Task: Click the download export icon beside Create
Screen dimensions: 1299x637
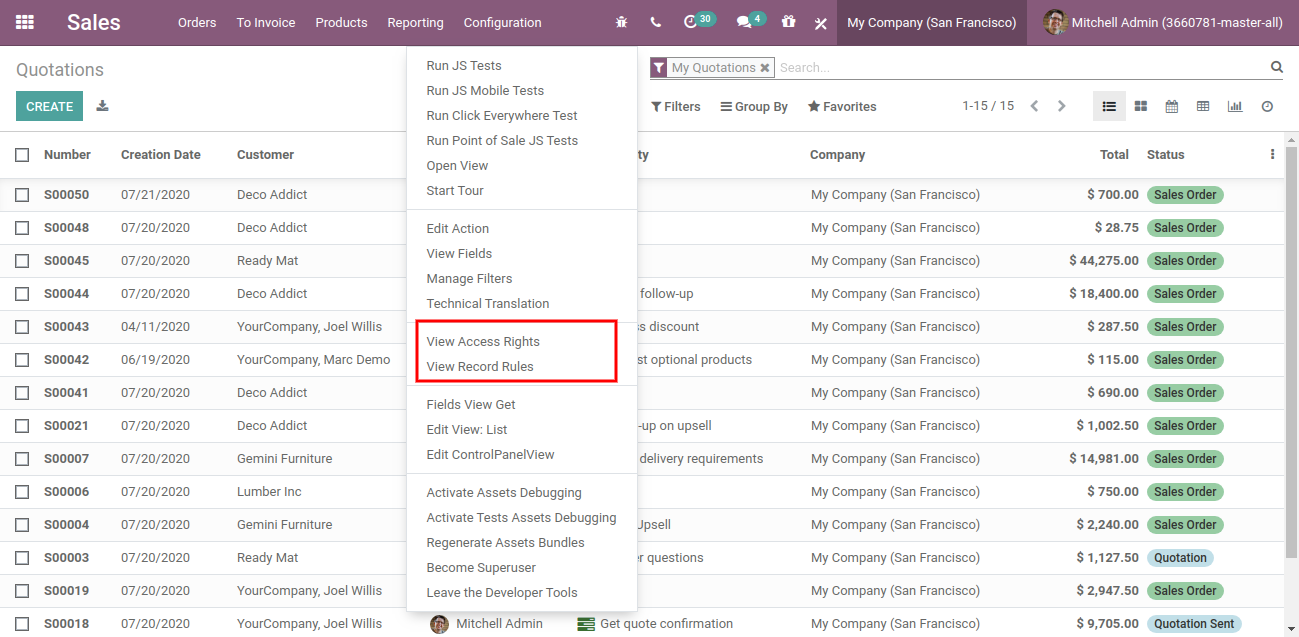Action: [103, 106]
